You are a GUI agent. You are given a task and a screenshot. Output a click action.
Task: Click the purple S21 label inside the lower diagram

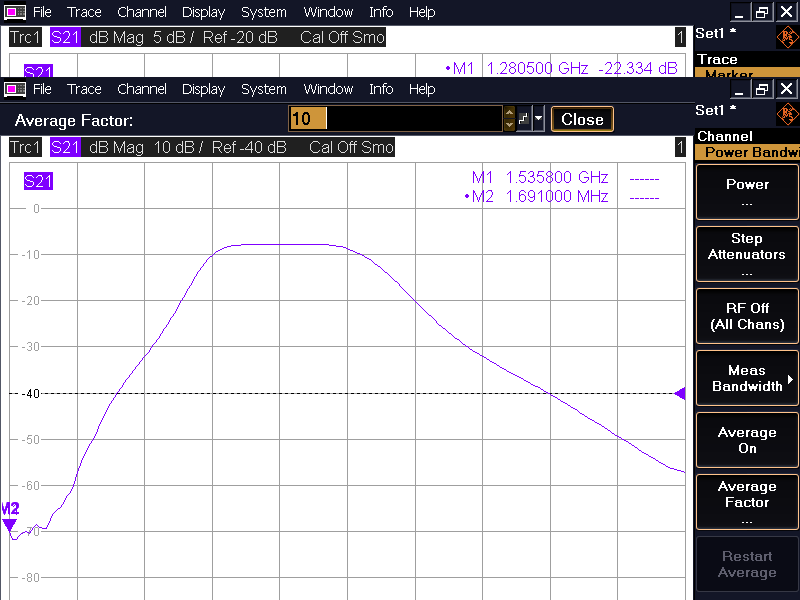pyautogui.click(x=38, y=181)
